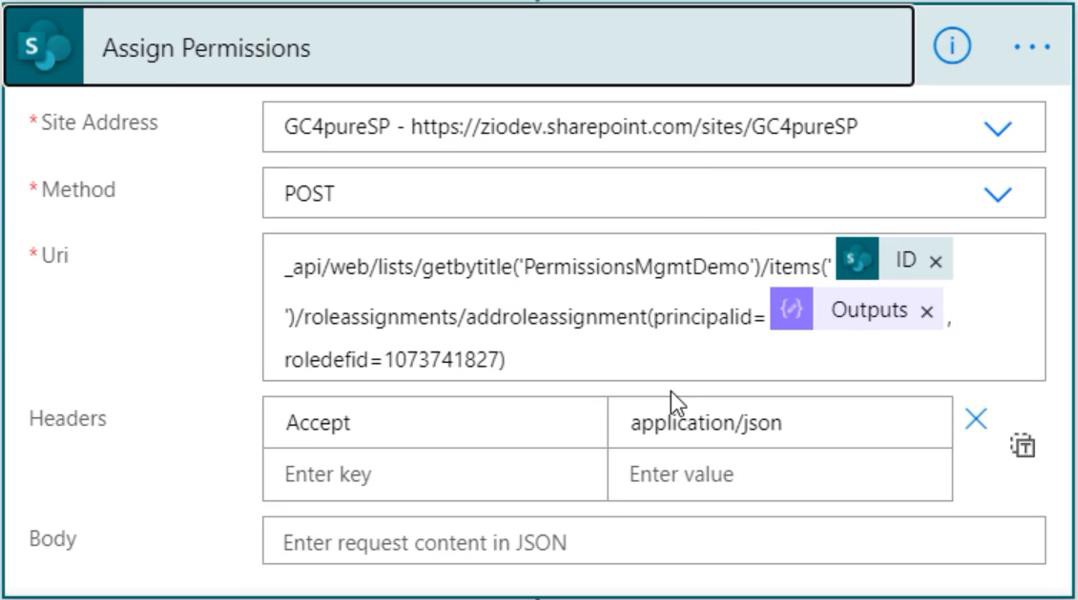
Task: Switch headers to text mode icon
Action: point(1023,445)
